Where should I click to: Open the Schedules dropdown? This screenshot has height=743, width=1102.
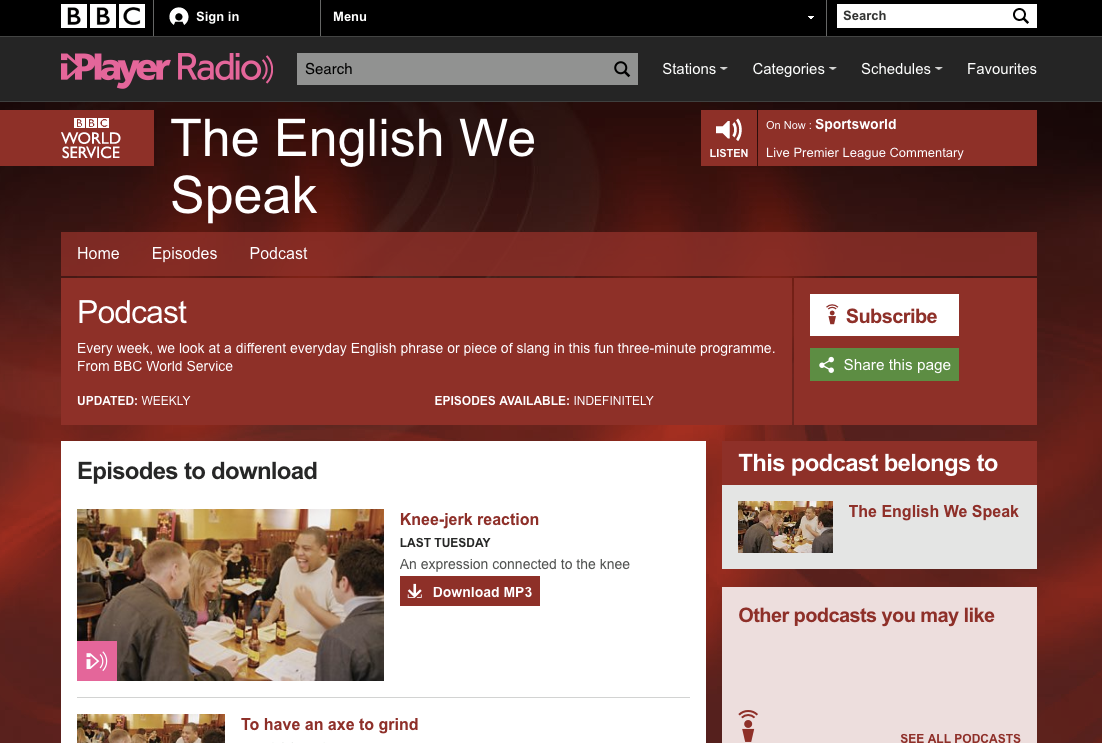click(x=902, y=69)
